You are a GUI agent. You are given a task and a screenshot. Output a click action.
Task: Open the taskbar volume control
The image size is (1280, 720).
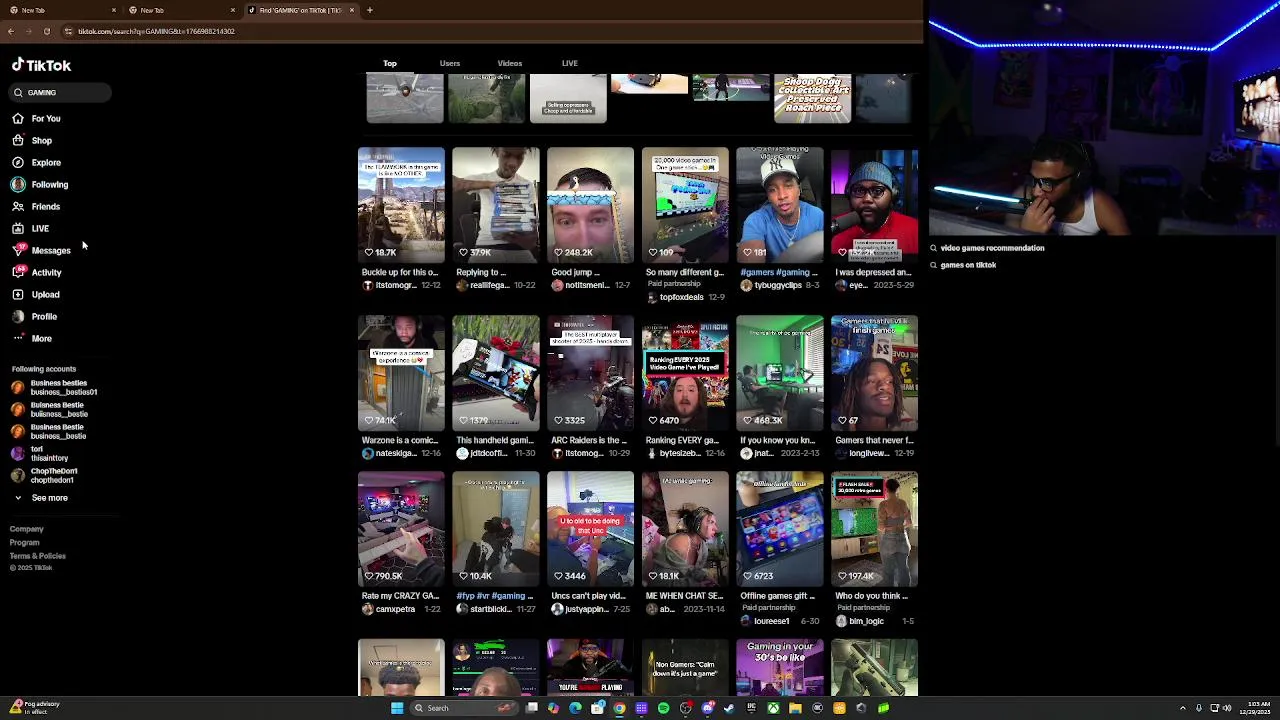point(1228,708)
